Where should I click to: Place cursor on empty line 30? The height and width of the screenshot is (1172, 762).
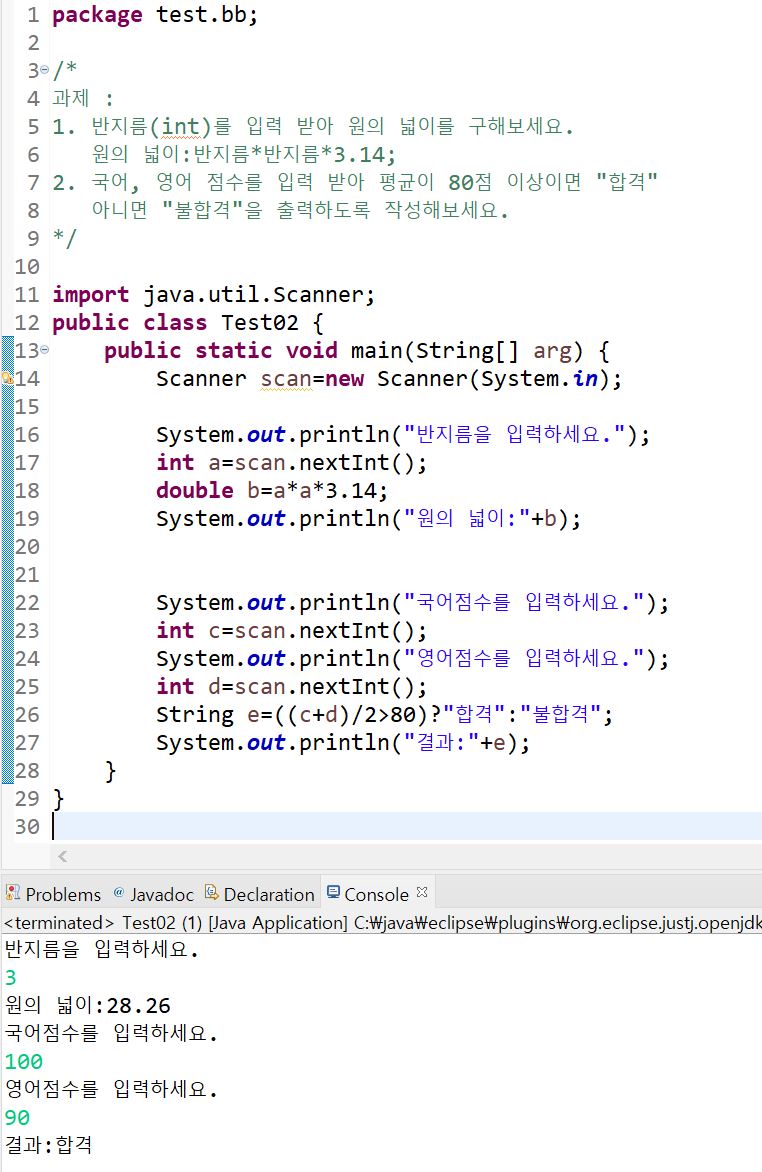tap(407, 826)
